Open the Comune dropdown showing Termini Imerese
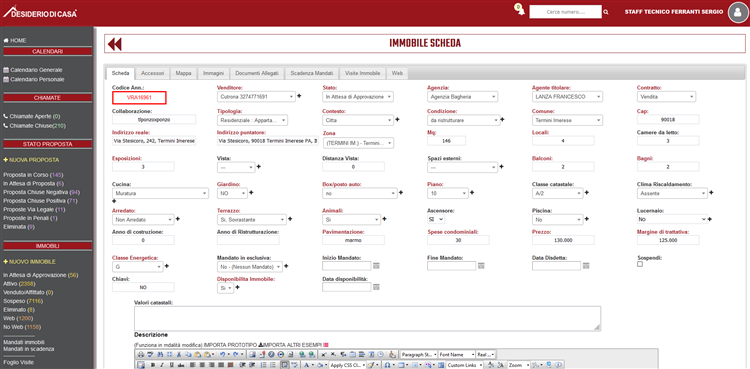The width and height of the screenshot is (750, 369). coord(567,120)
